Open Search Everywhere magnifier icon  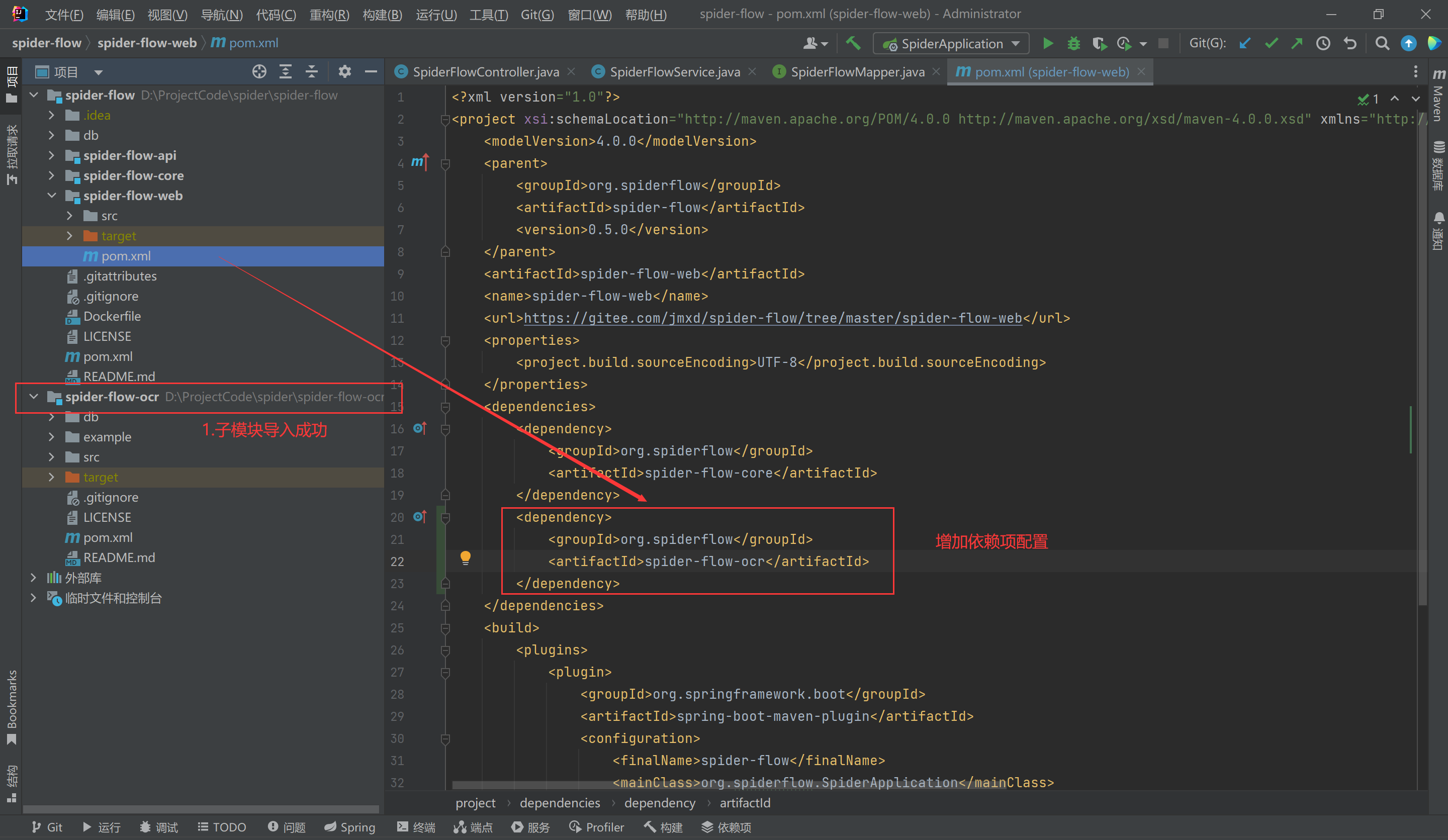click(1382, 44)
